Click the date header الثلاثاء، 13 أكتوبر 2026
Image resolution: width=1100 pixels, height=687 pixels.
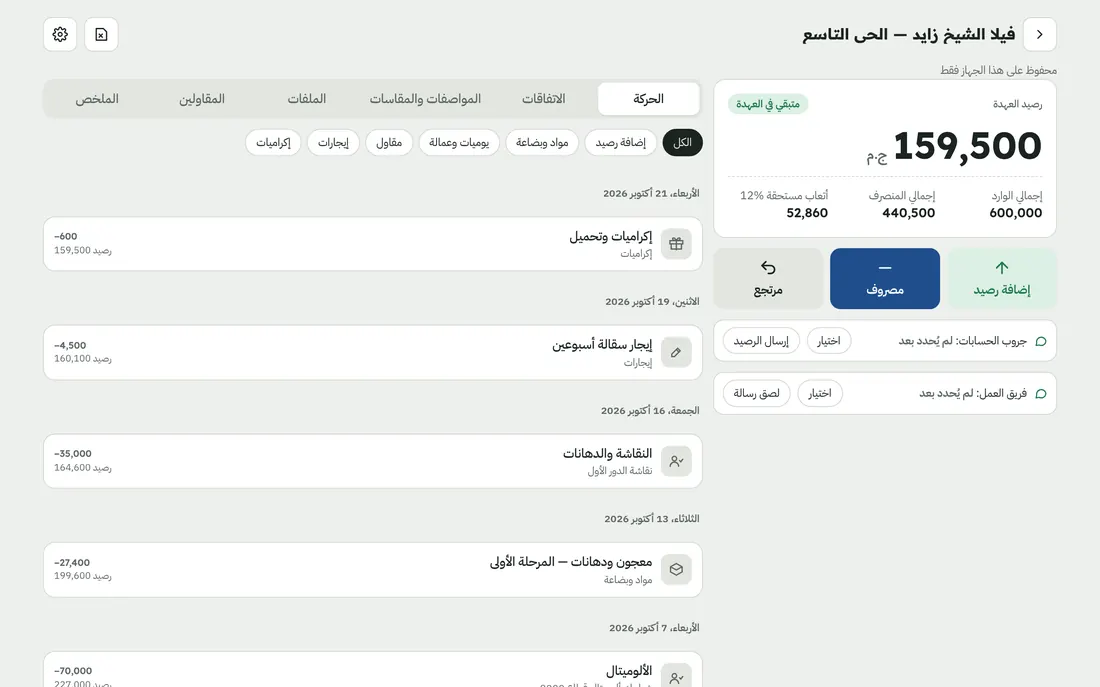652,519
